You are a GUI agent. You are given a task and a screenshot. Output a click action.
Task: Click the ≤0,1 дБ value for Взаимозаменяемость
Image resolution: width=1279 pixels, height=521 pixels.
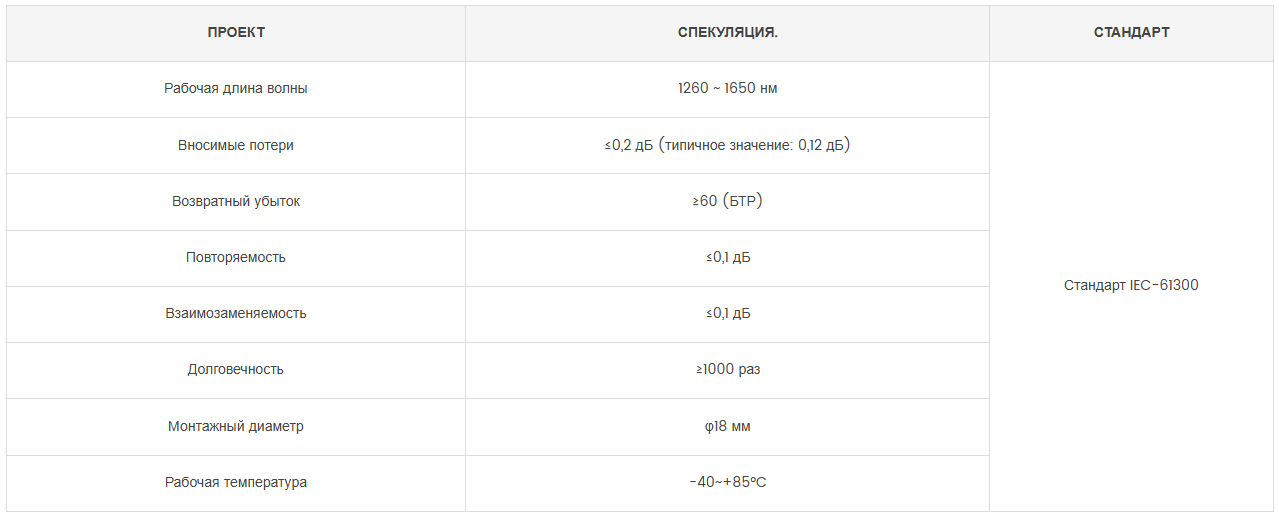tap(727, 313)
